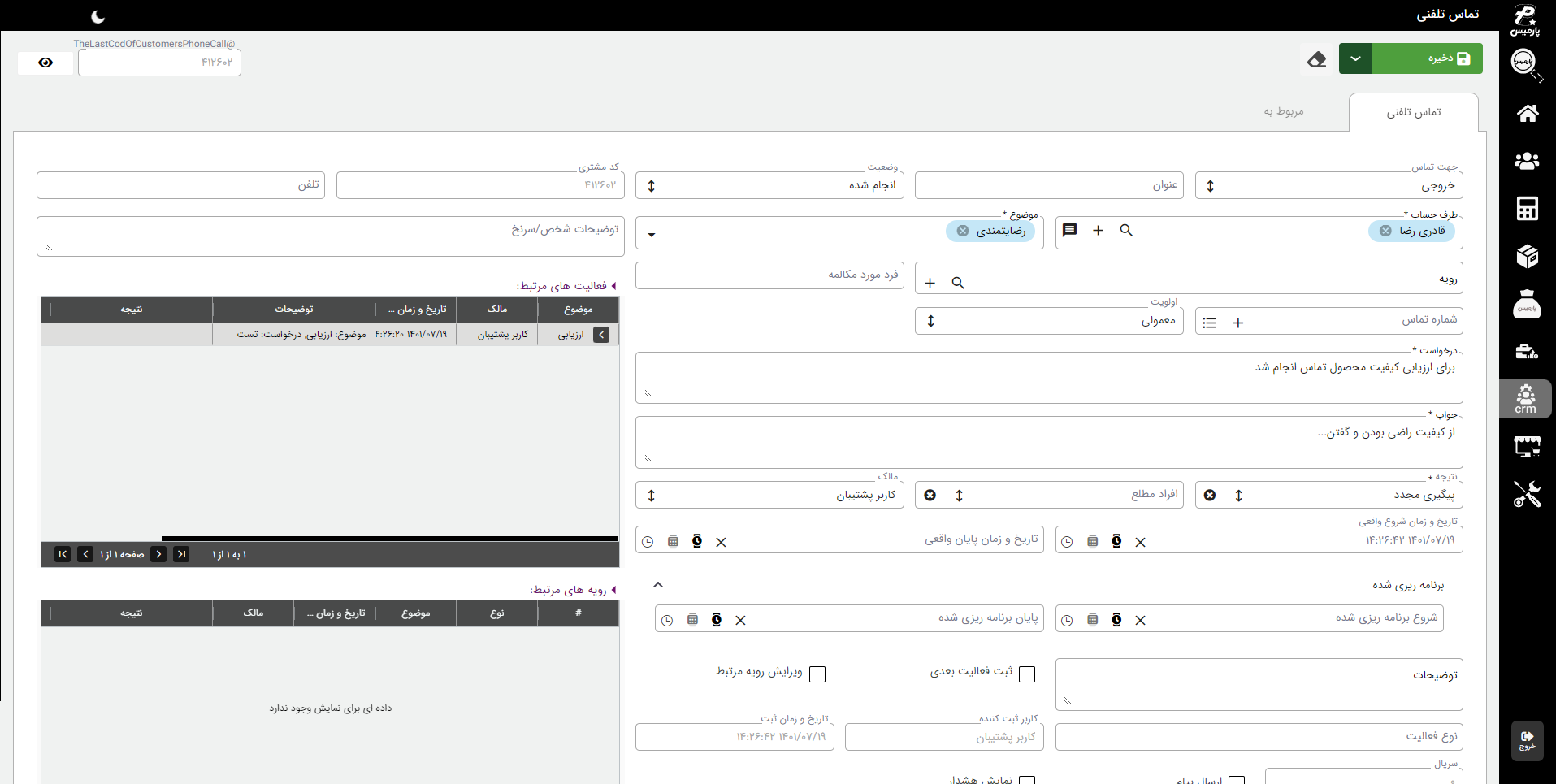Click the eraser clear-form icon
This screenshot has width=1556, height=784.
click(1317, 59)
